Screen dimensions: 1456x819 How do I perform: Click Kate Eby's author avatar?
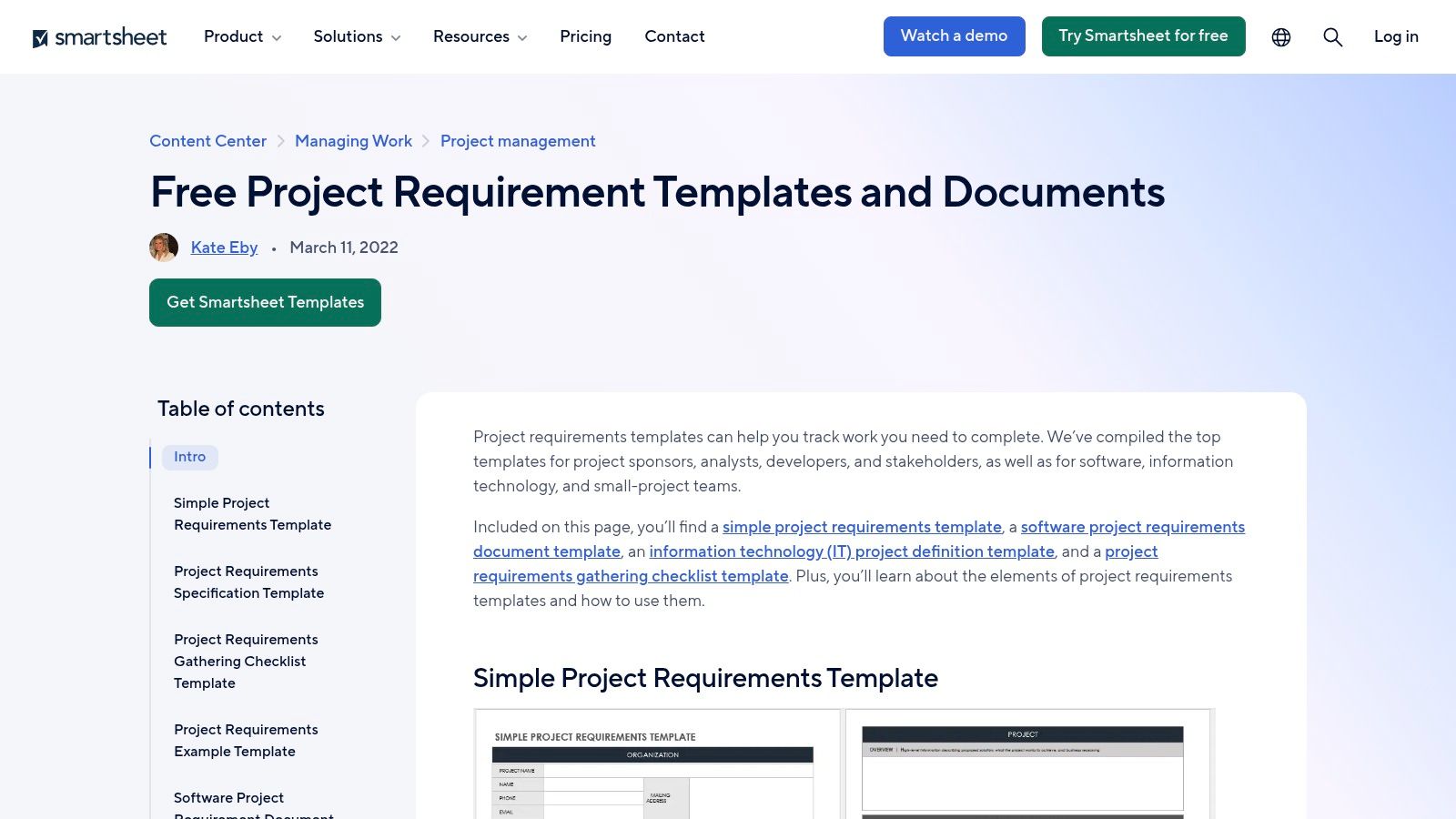[164, 248]
